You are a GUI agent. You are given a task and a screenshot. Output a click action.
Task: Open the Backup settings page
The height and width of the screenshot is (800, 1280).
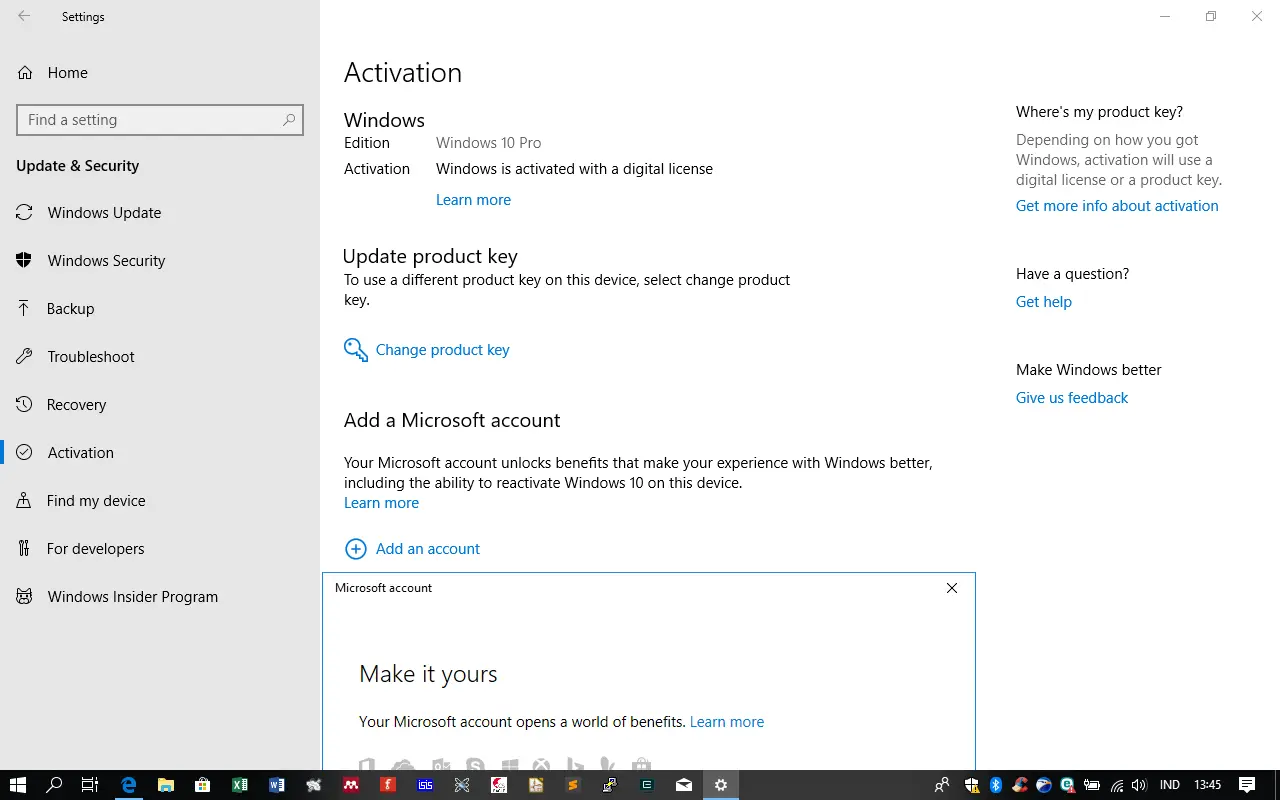click(x=70, y=309)
